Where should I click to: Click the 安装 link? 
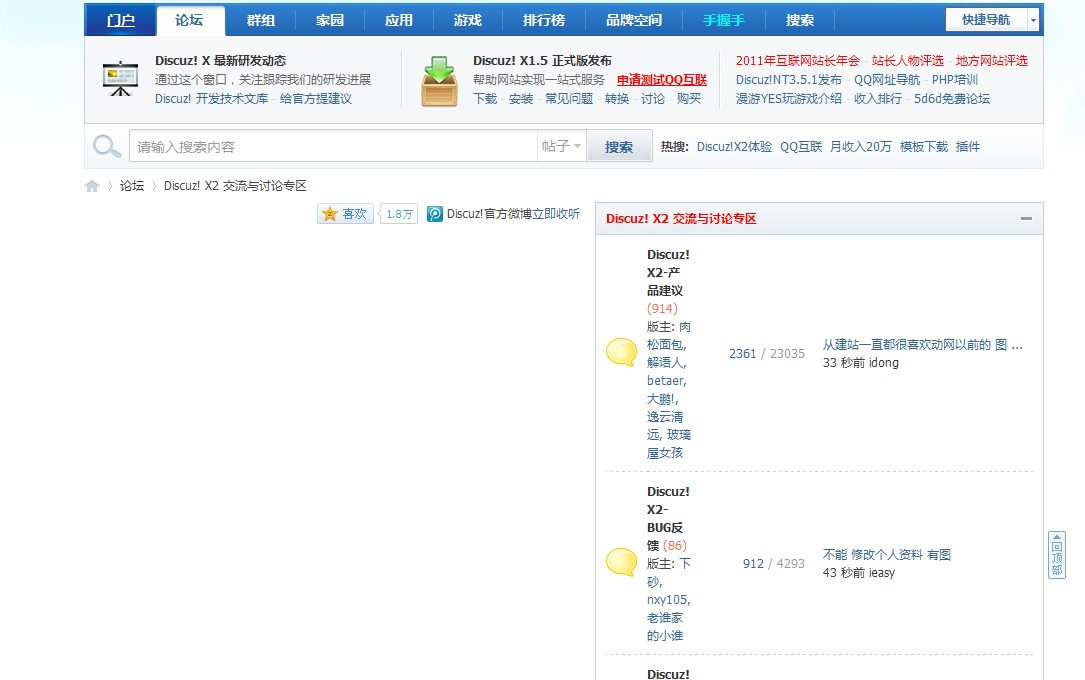521,99
